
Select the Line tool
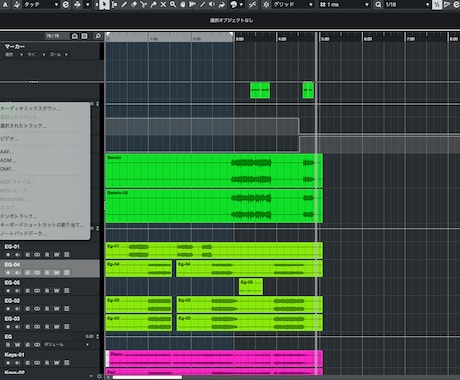(x=202, y=5)
